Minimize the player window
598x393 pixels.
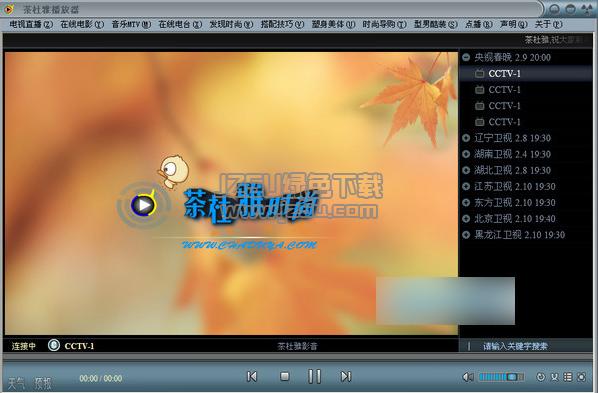click(x=555, y=9)
